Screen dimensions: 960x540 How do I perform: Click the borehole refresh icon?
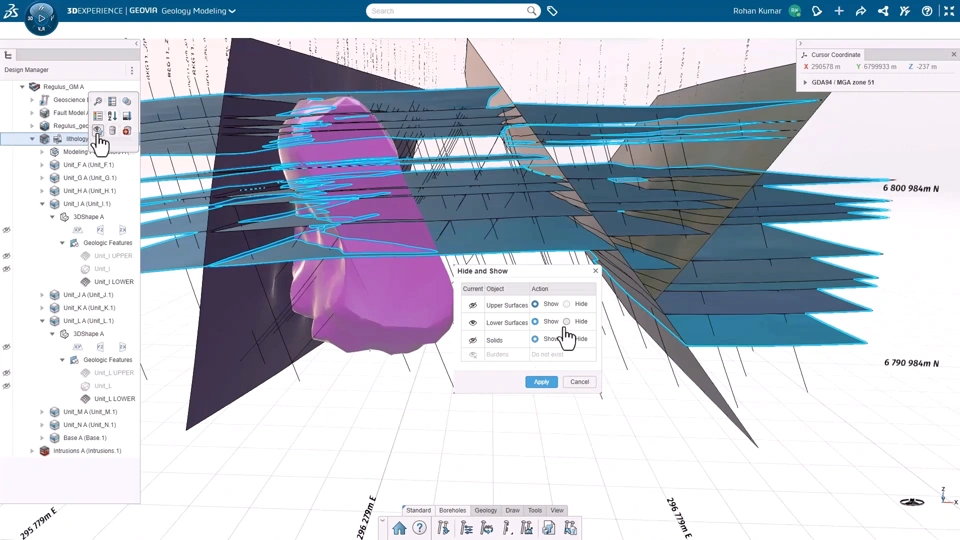(x=487, y=528)
